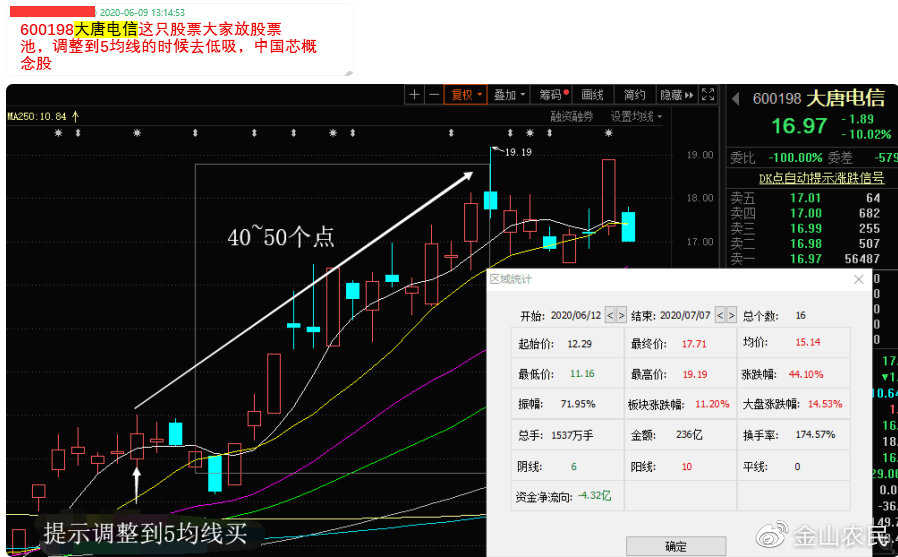Click the 阳线 count 10
The image size is (898, 557).
click(x=687, y=467)
